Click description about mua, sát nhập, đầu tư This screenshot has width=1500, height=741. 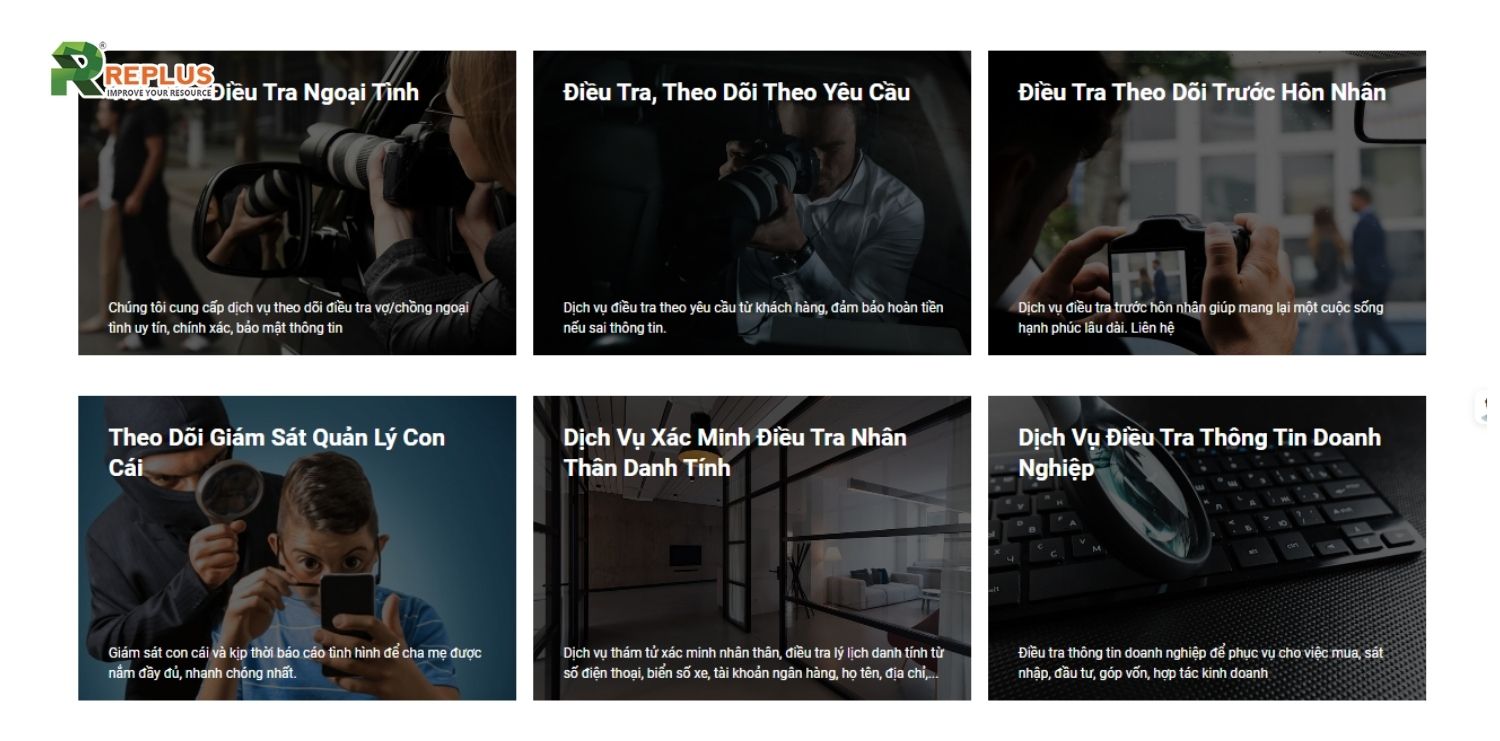[1201, 663]
